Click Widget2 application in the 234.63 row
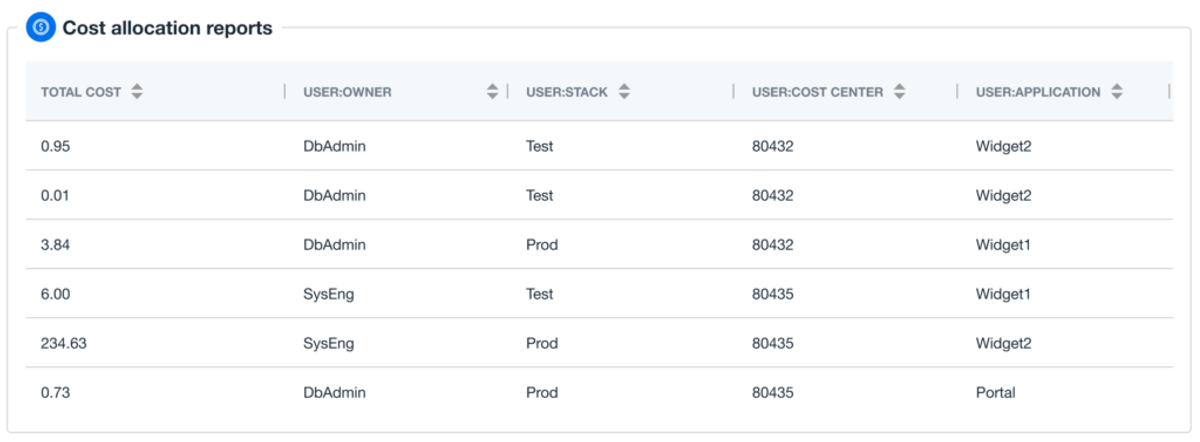Viewport: 1200px width, 442px height. (x=1003, y=343)
